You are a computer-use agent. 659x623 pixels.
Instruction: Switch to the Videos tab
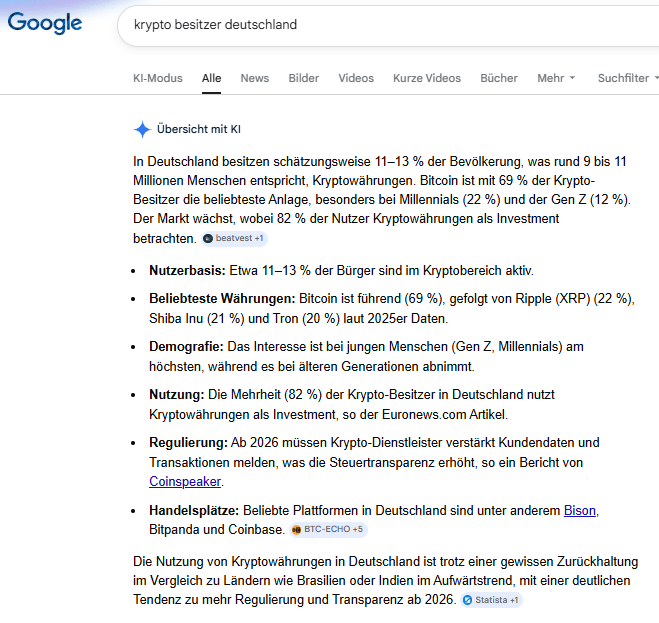pyautogui.click(x=356, y=78)
